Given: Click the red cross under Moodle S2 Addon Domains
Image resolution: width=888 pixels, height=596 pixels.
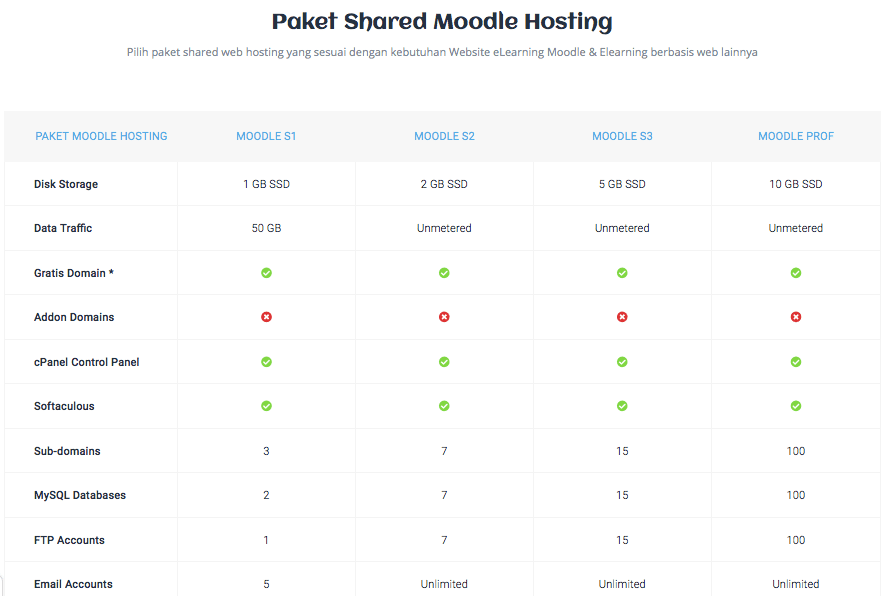Looking at the screenshot, I should 444,317.
